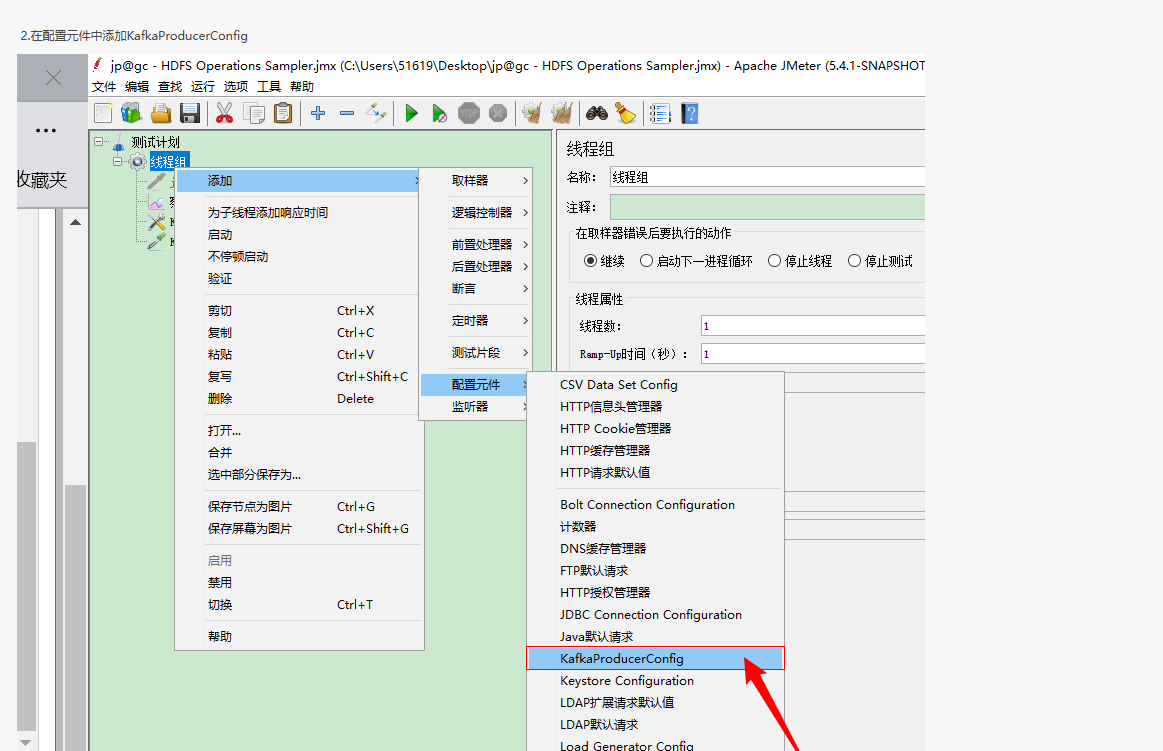1163x751 pixels.
Task: Choose 选中部分保存为... entry
Action: click(300, 474)
